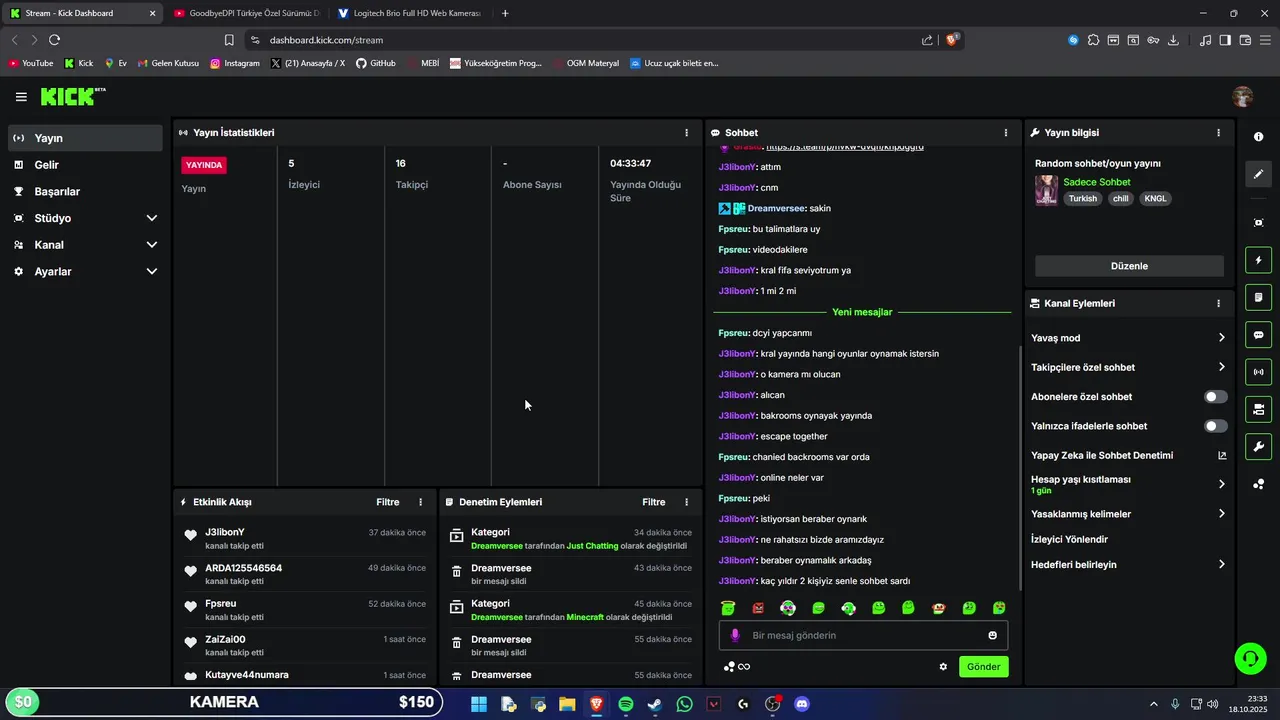This screenshot has width=1280, height=720.
Task: Open Hedefleri belirleyin settings
Action: 1128,565
